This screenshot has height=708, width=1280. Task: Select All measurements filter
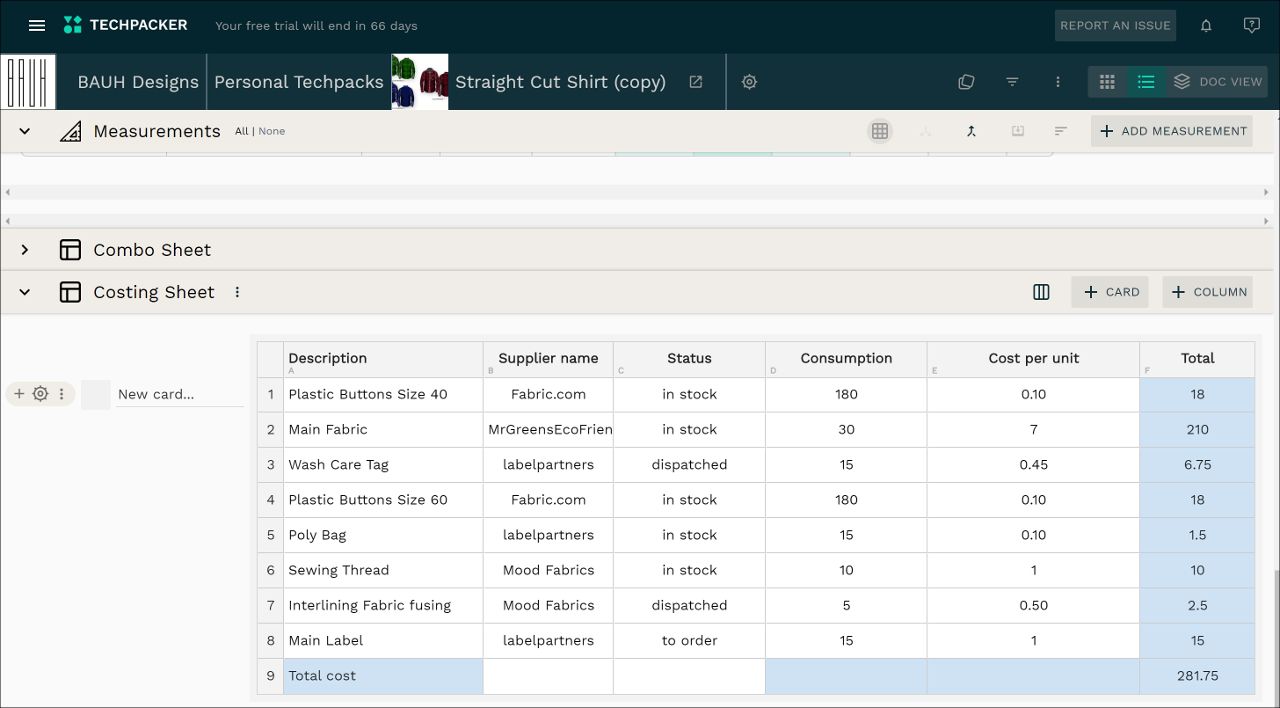pos(242,131)
